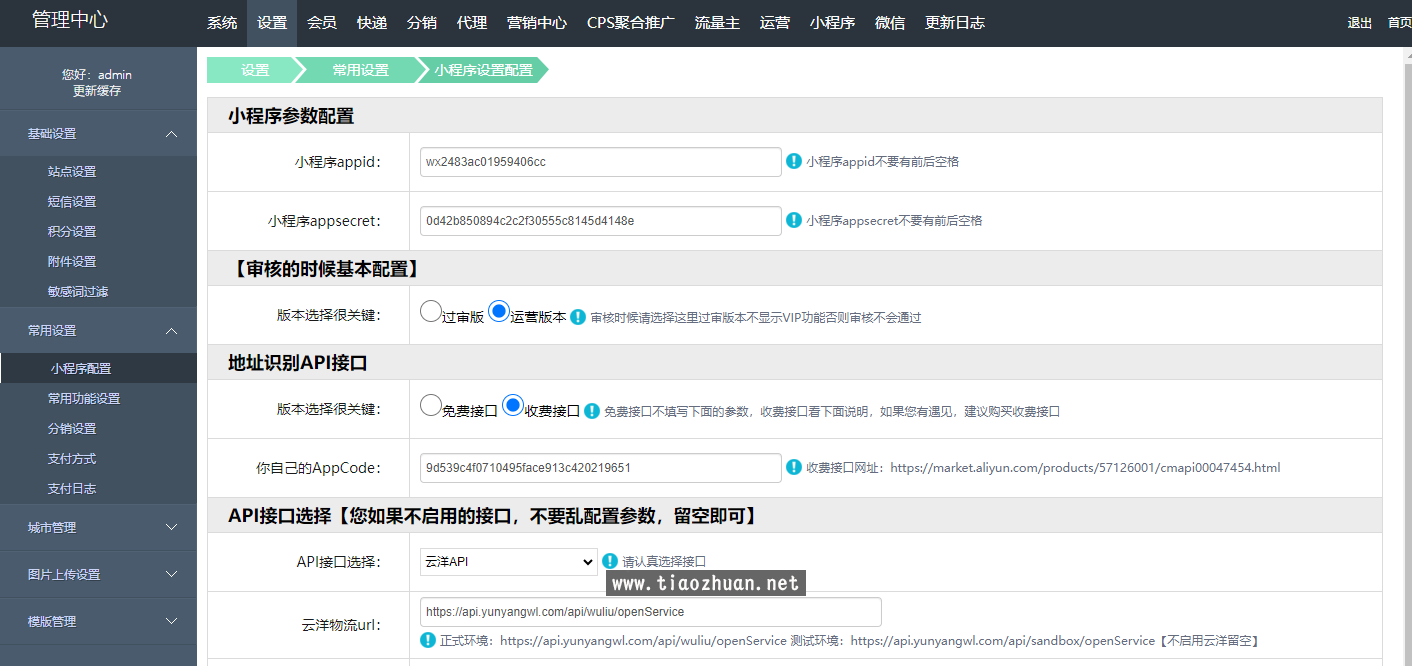The width and height of the screenshot is (1412, 666).
Task: Click 退出 to log out
Action: click(x=1359, y=23)
